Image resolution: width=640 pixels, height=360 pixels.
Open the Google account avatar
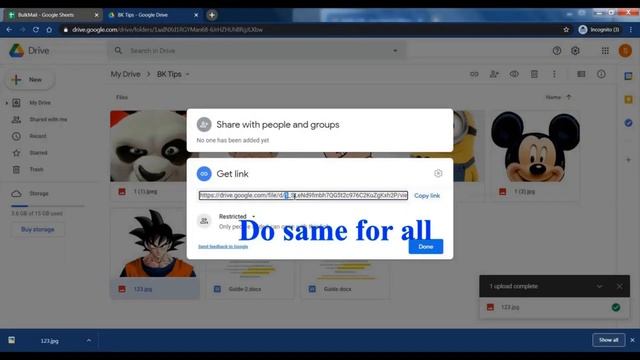coord(625,51)
